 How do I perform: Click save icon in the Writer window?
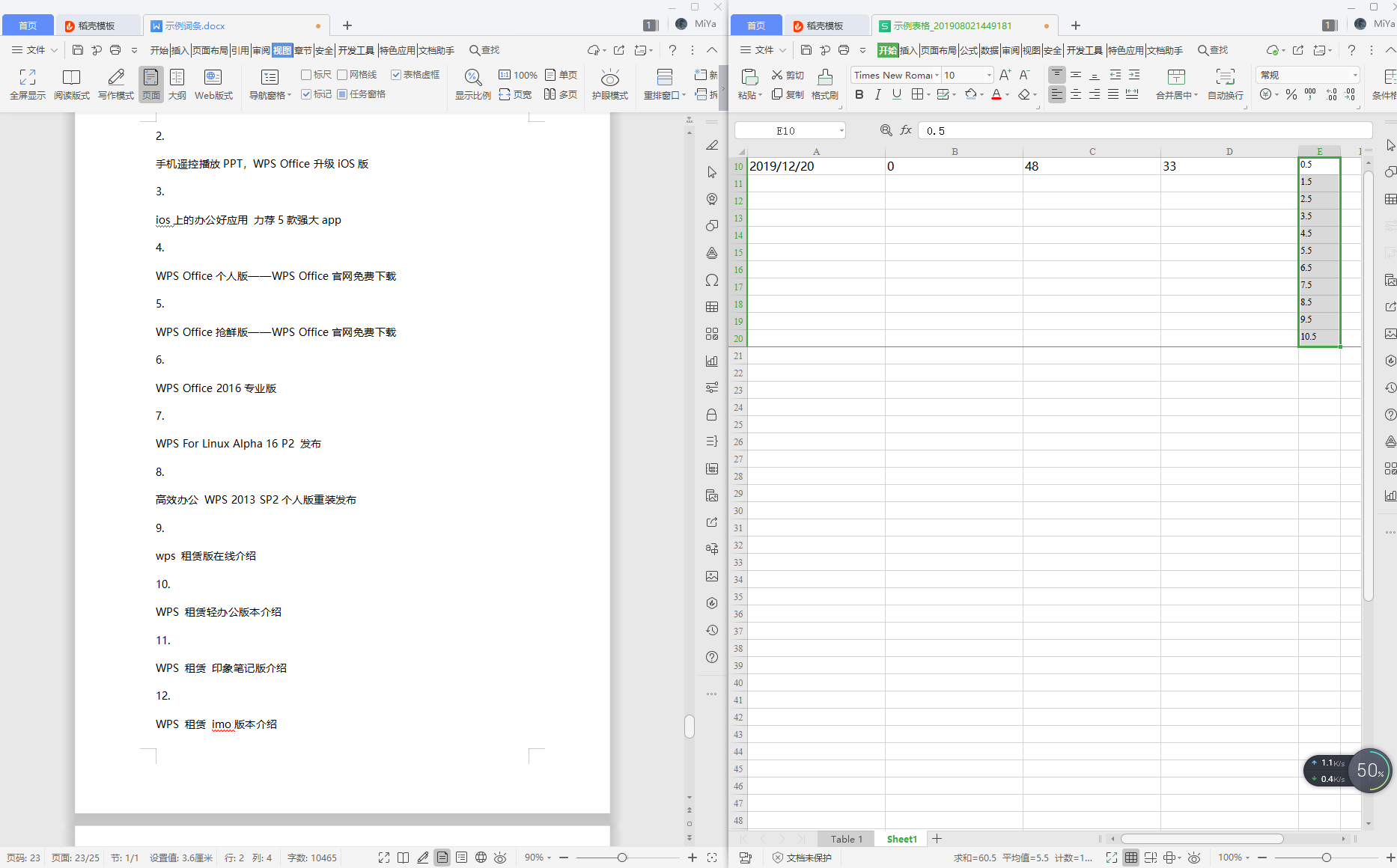pos(78,50)
